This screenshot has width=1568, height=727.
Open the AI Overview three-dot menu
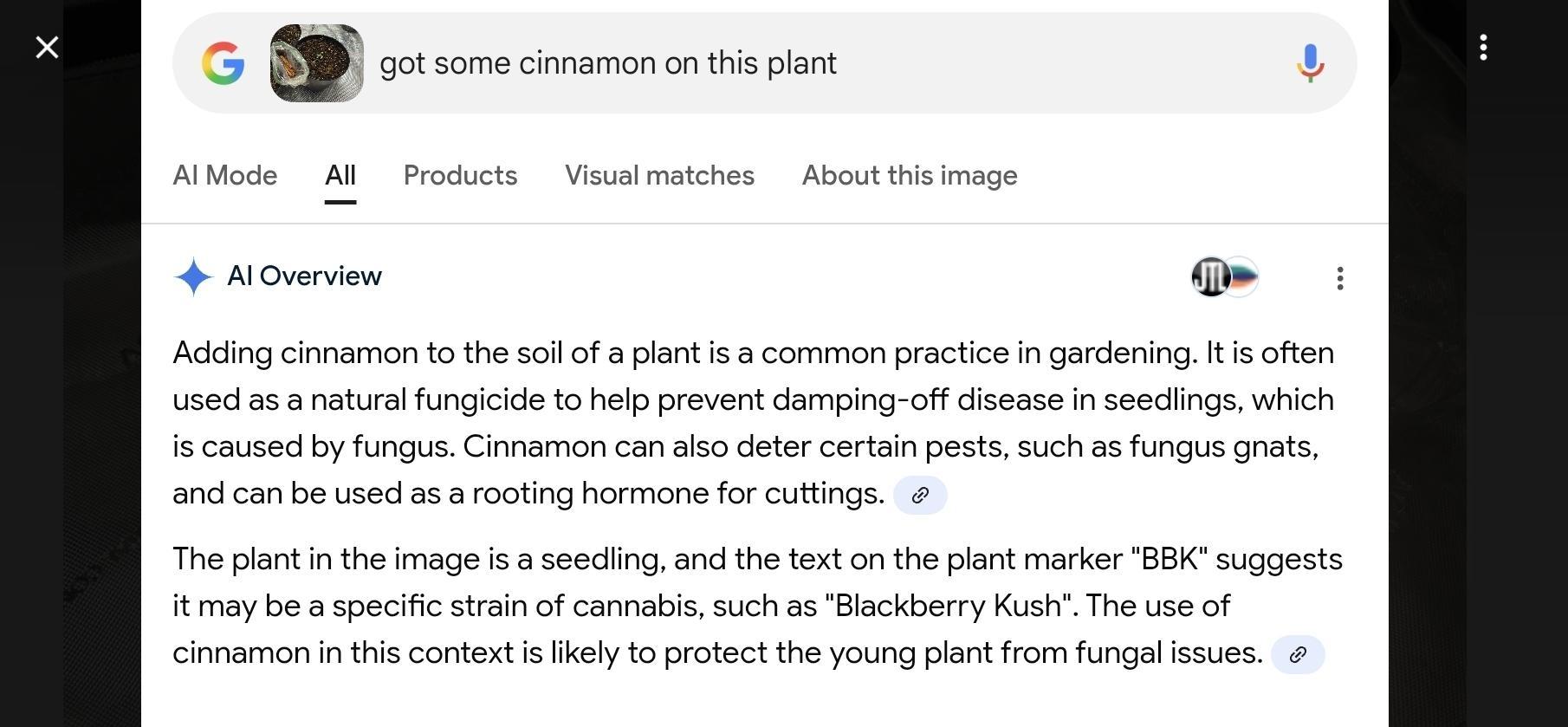(x=1339, y=278)
